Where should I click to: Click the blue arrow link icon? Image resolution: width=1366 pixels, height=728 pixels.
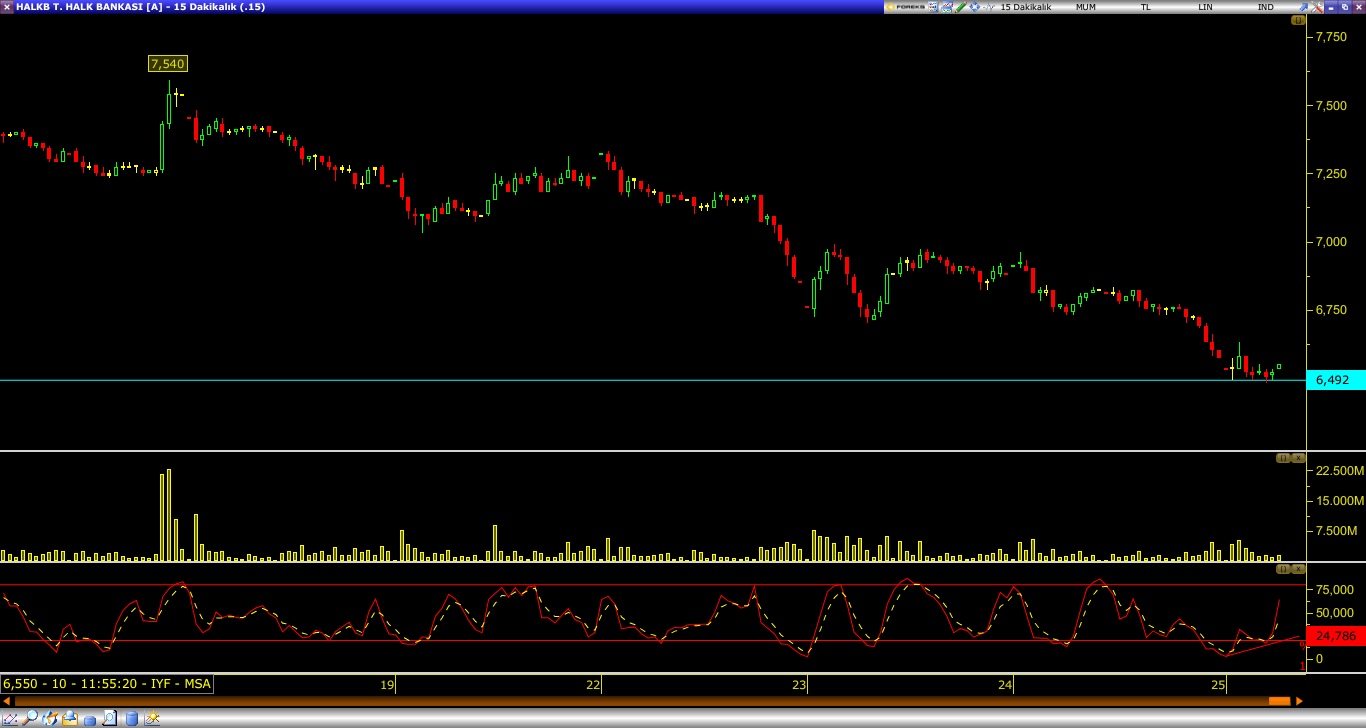pos(1303,7)
